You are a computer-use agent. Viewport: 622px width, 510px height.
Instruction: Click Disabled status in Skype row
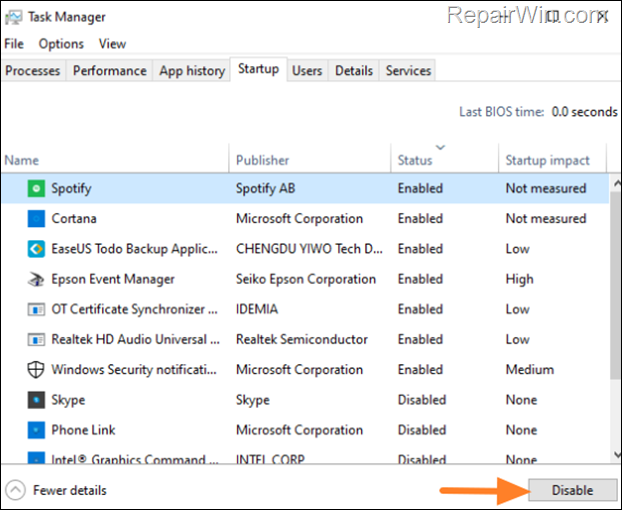click(x=422, y=400)
